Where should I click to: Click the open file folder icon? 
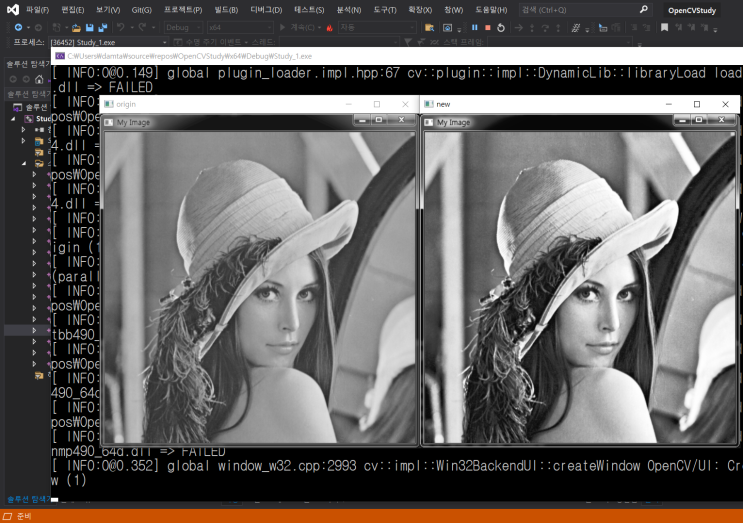[x=76, y=28]
